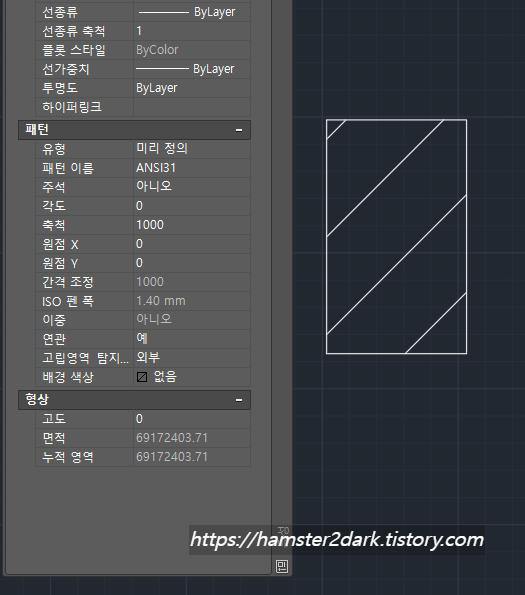Open the 선가중치 ByLayer dropdown
Image resolution: width=525 pixels, height=595 pixels.
pos(192,69)
